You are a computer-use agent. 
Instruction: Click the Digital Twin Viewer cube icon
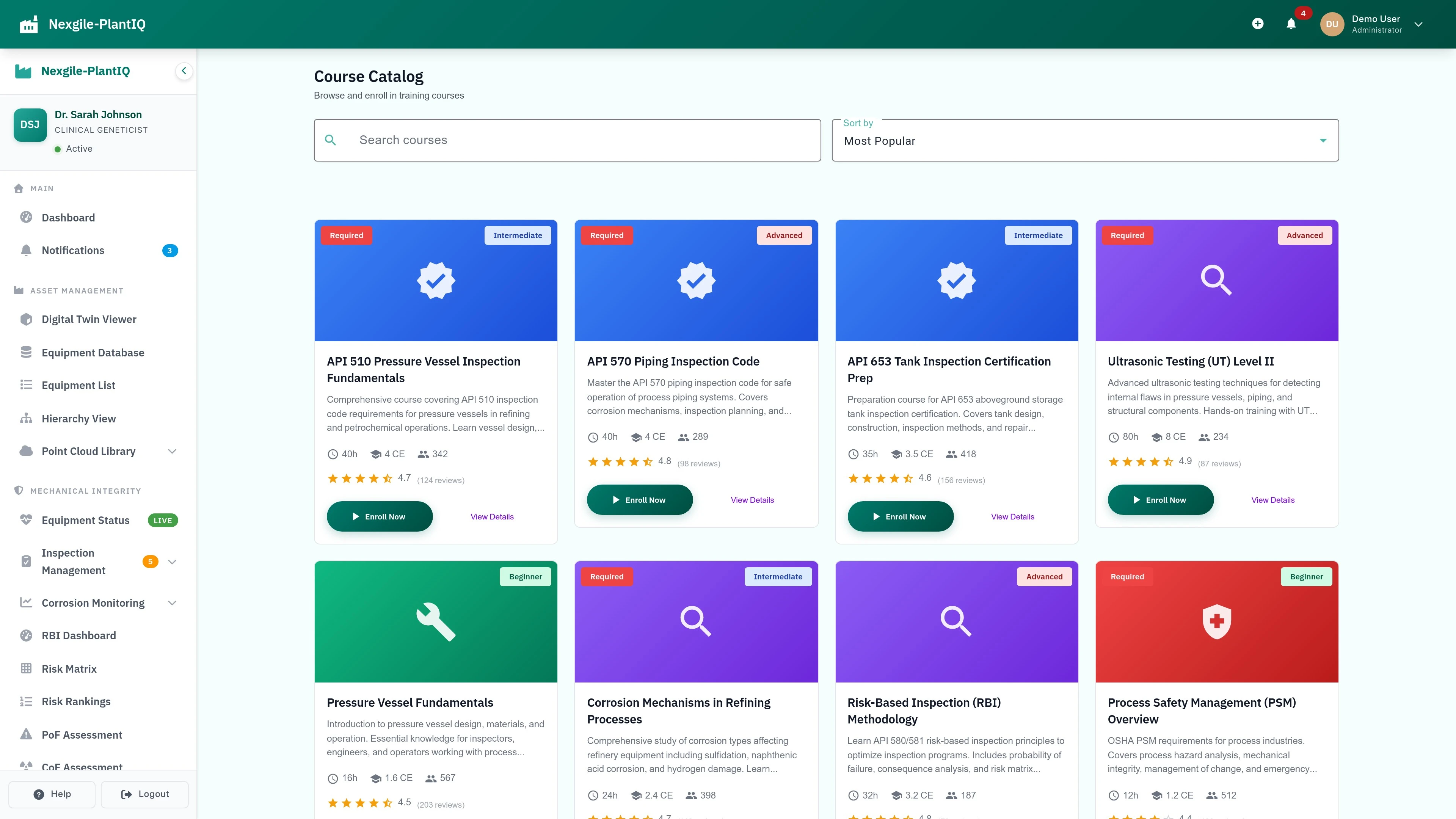click(26, 319)
